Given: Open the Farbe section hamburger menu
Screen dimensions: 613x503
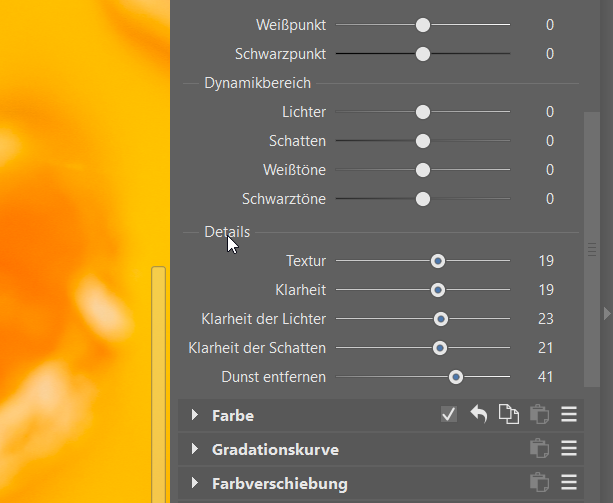Looking at the screenshot, I should tap(569, 415).
